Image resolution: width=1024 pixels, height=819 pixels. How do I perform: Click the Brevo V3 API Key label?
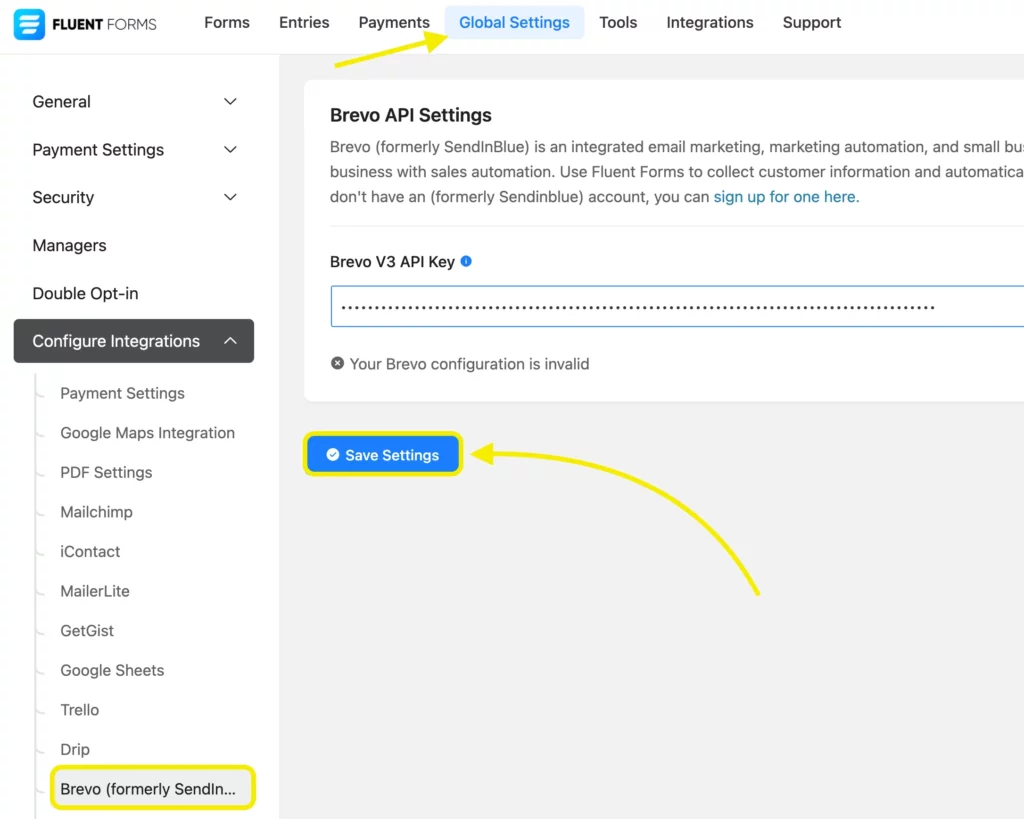392,262
